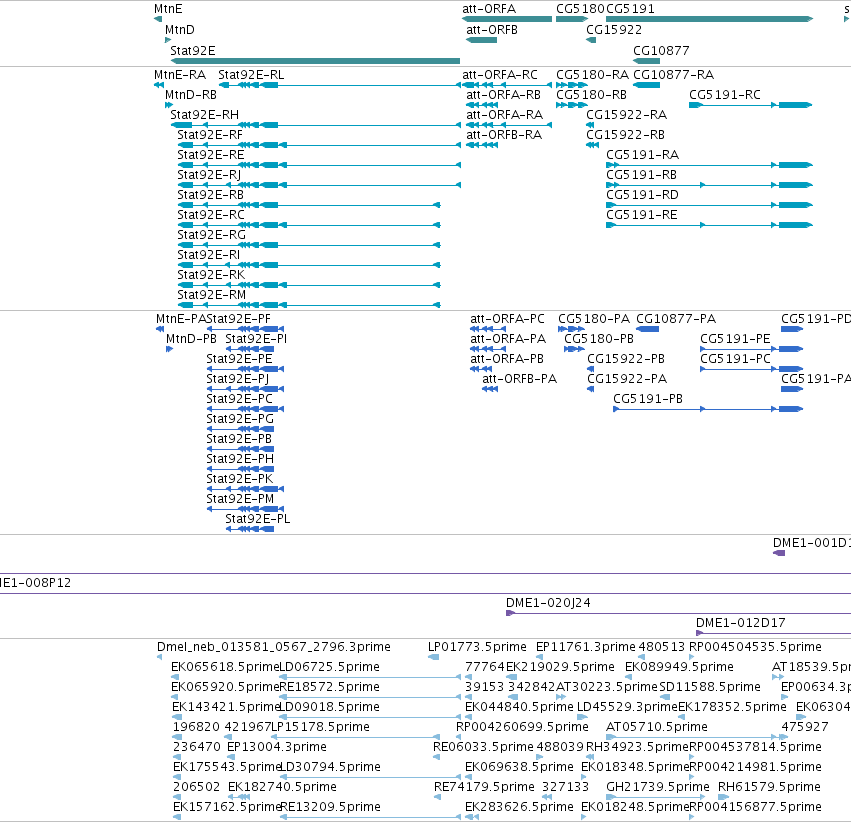The height and width of the screenshot is (822, 851).
Task: Select polypeptide CG5191-PE
Action: point(752,349)
